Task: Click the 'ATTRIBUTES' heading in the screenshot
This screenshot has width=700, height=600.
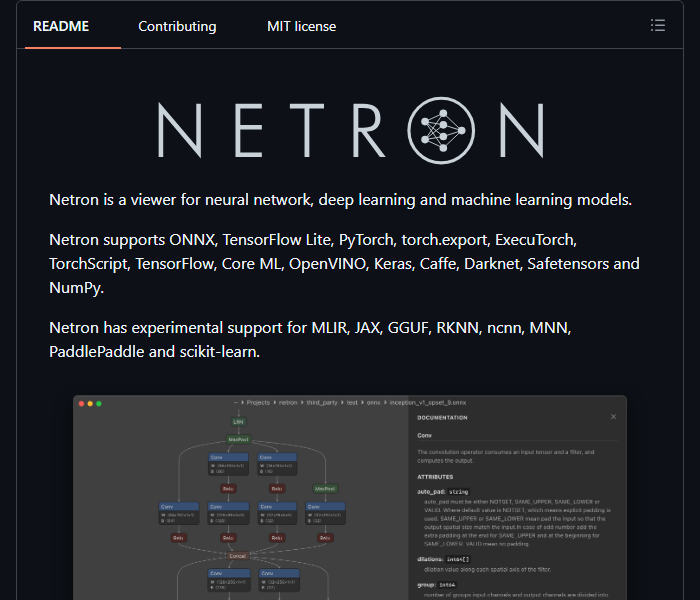Action: (435, 477)
